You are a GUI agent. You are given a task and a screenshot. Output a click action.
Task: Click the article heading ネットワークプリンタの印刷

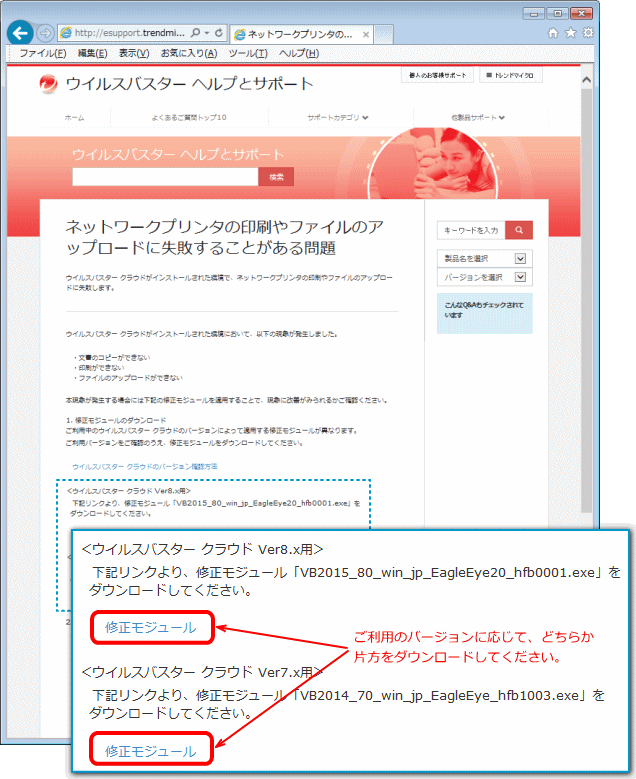[225, 237]
